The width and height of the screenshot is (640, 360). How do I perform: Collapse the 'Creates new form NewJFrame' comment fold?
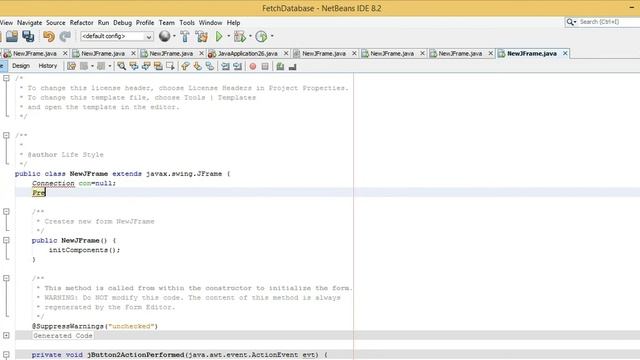6,211
